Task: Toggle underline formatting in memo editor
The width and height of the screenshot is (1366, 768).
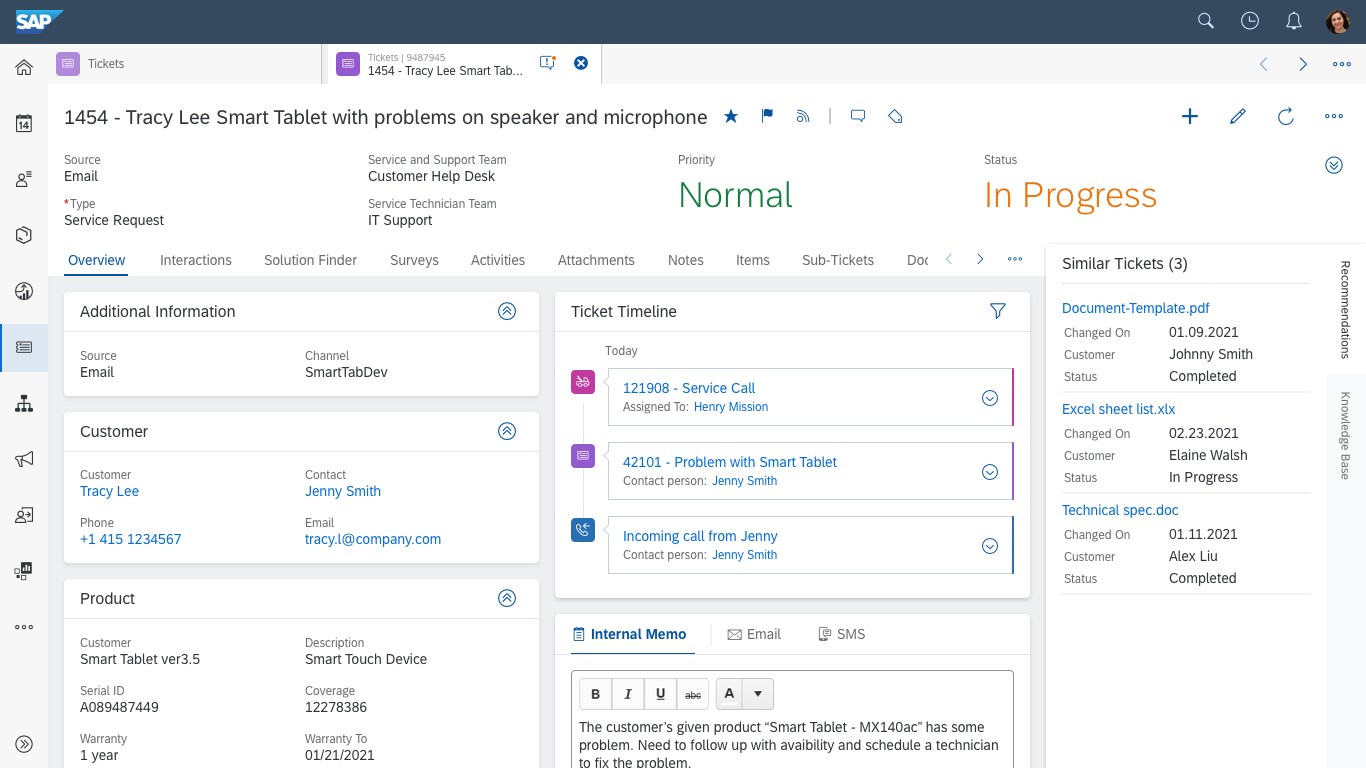Action: pyautogui.click(x=660, y=694)
